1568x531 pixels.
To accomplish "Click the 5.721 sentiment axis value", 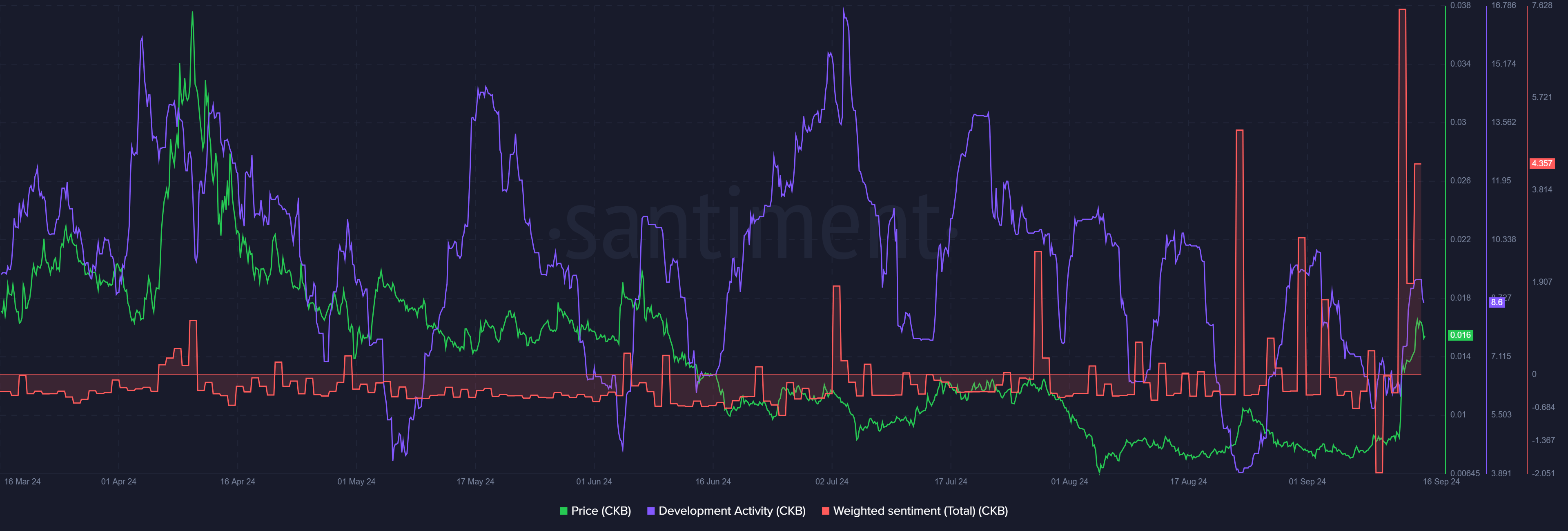I will (1542, 98).
